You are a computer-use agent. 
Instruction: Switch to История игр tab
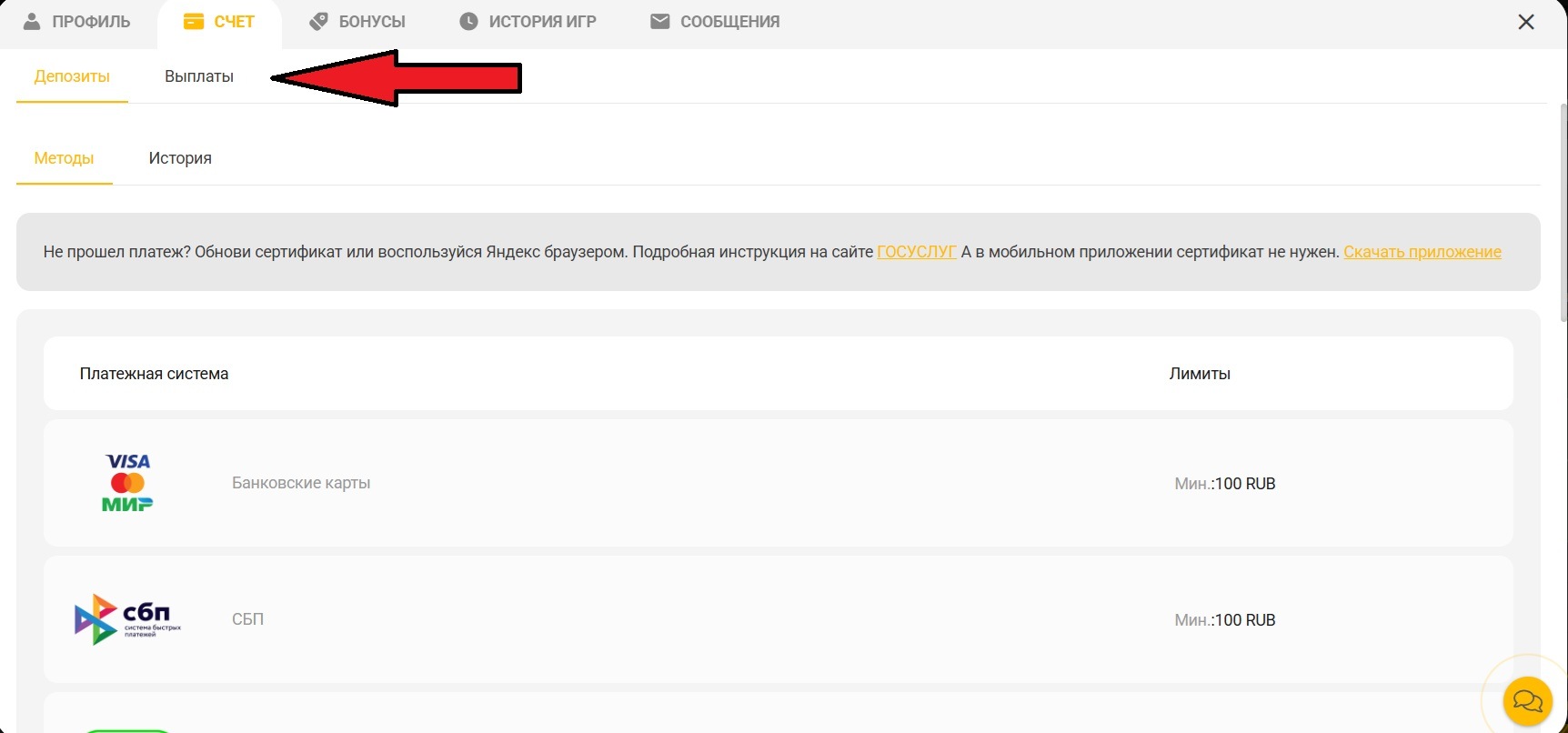pos(528,22)
